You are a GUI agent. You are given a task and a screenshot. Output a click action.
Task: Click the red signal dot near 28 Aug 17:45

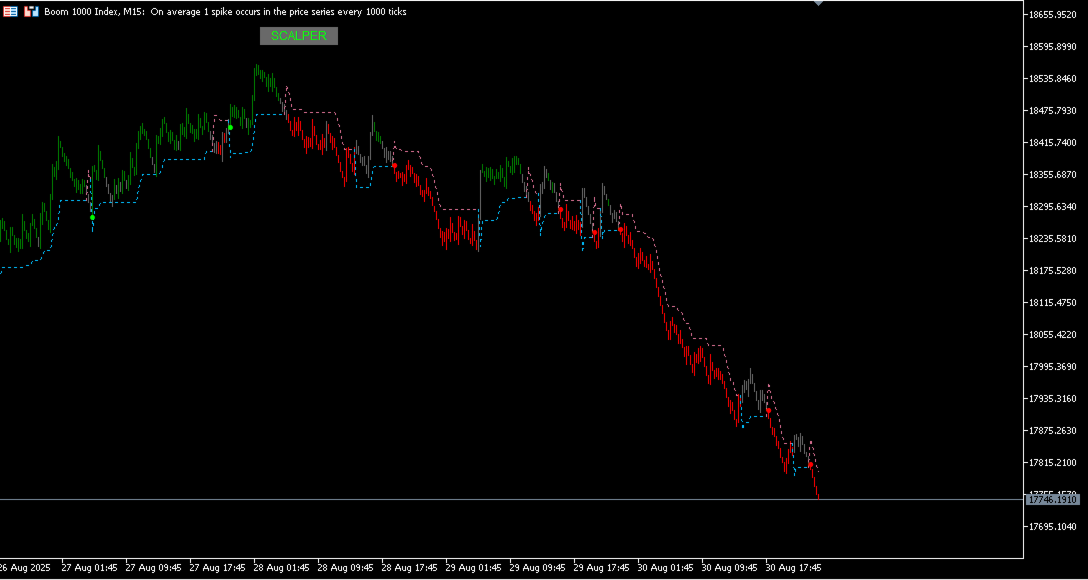pyautogui.click(x=394, y=165)
